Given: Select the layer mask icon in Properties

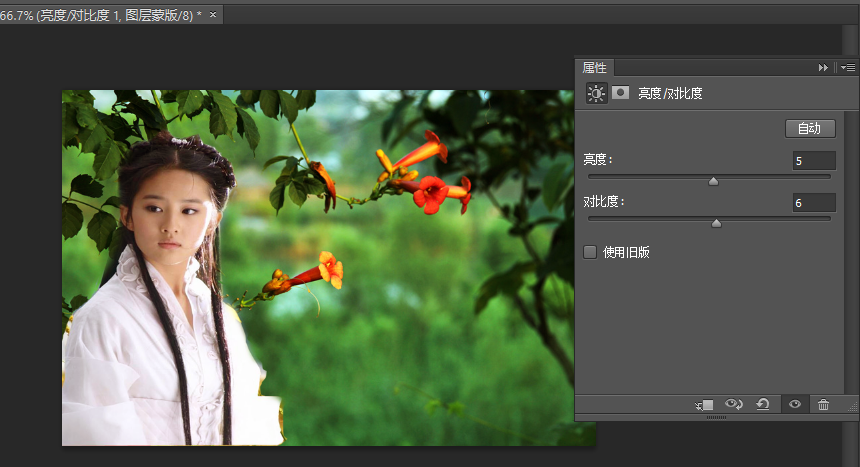Looking at the screenshot, I should [x=620, y=92].
